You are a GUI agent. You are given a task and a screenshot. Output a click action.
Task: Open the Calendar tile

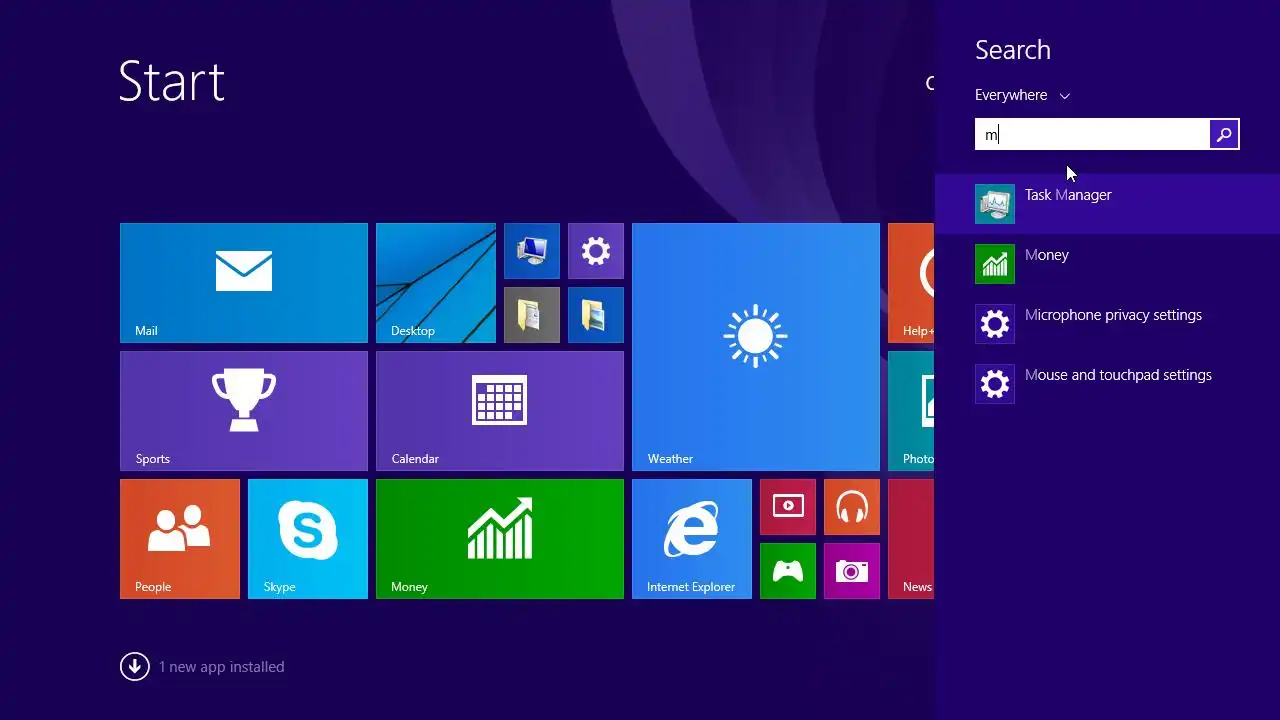click(x=500, y=411)
